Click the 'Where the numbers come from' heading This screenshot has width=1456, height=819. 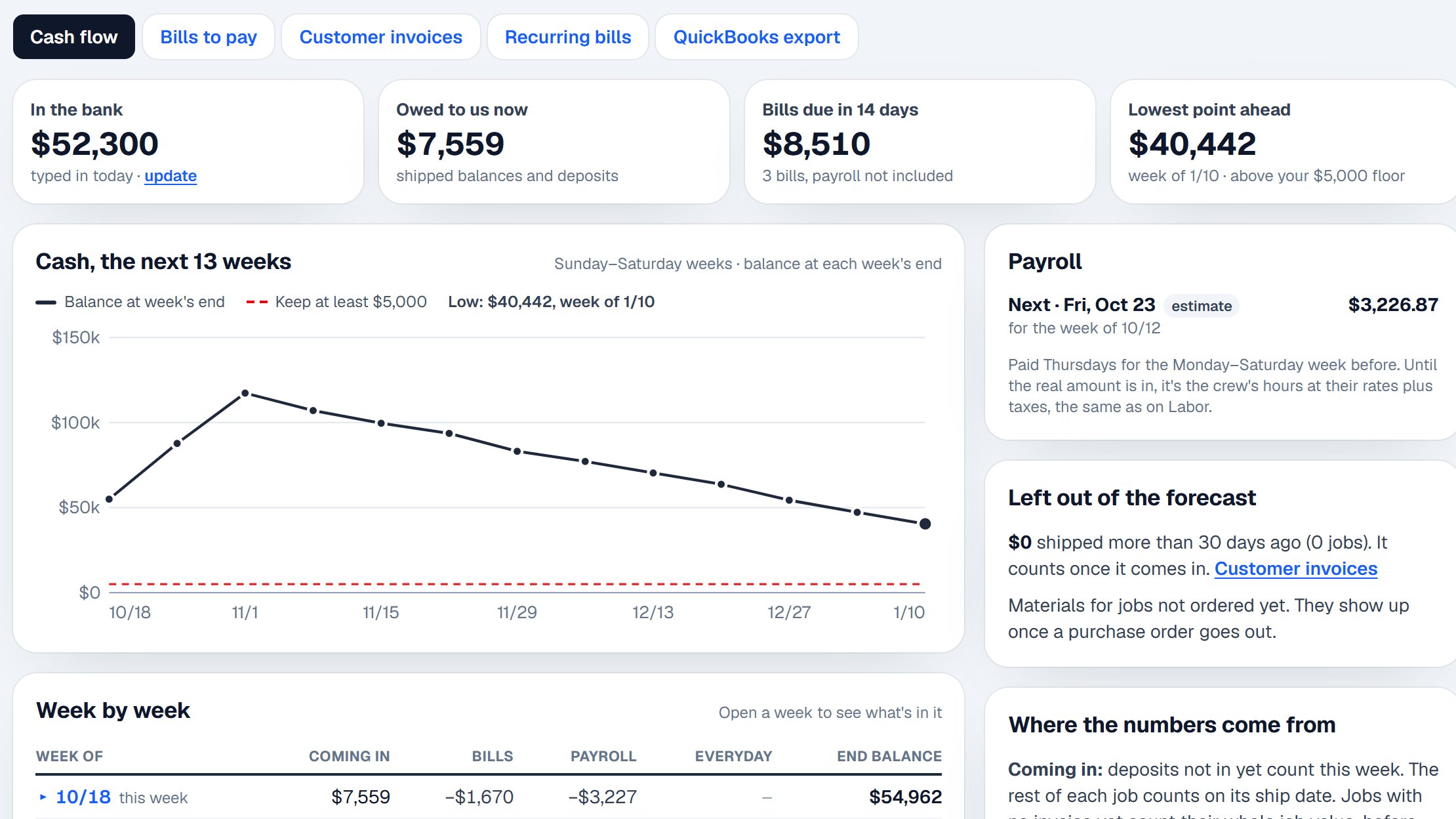point(1172,724)
